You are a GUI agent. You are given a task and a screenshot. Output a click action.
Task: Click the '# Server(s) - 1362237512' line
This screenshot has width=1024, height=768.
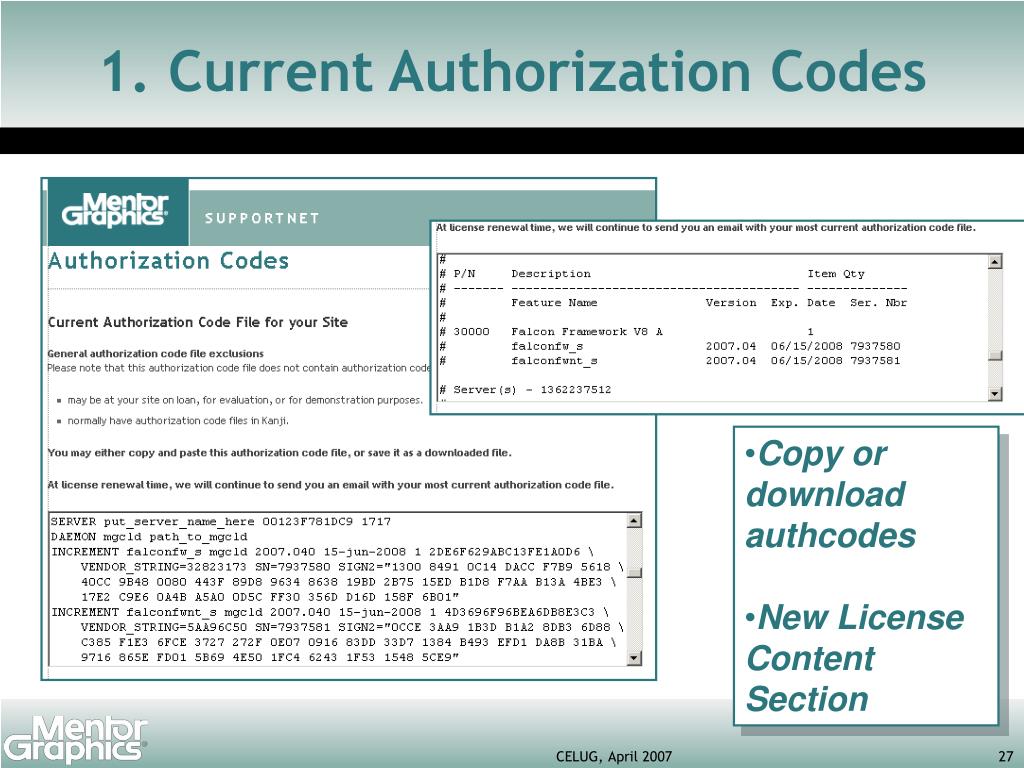[x=526, y=389]
